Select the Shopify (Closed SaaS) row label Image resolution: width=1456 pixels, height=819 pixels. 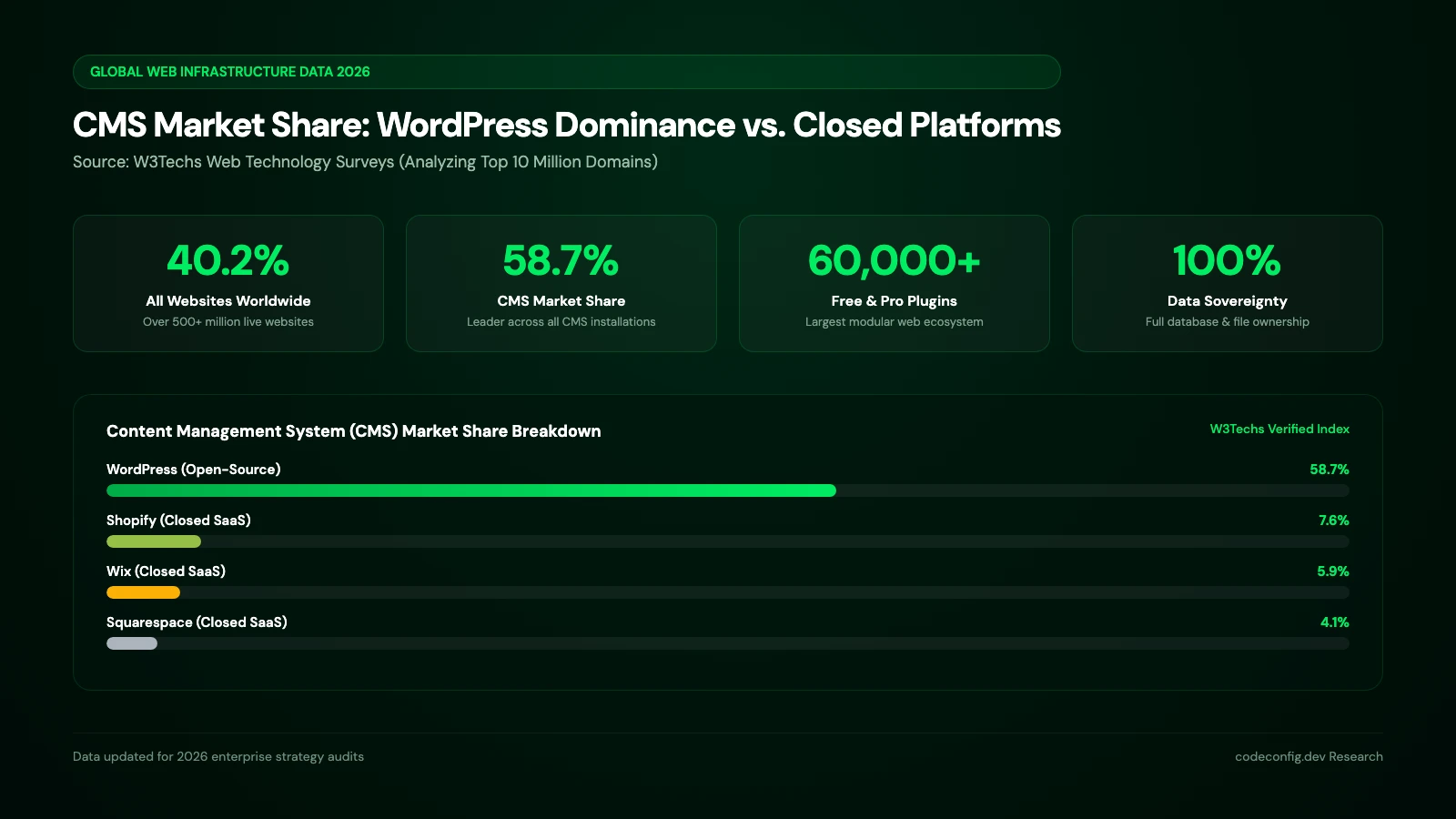pos(178,521)
